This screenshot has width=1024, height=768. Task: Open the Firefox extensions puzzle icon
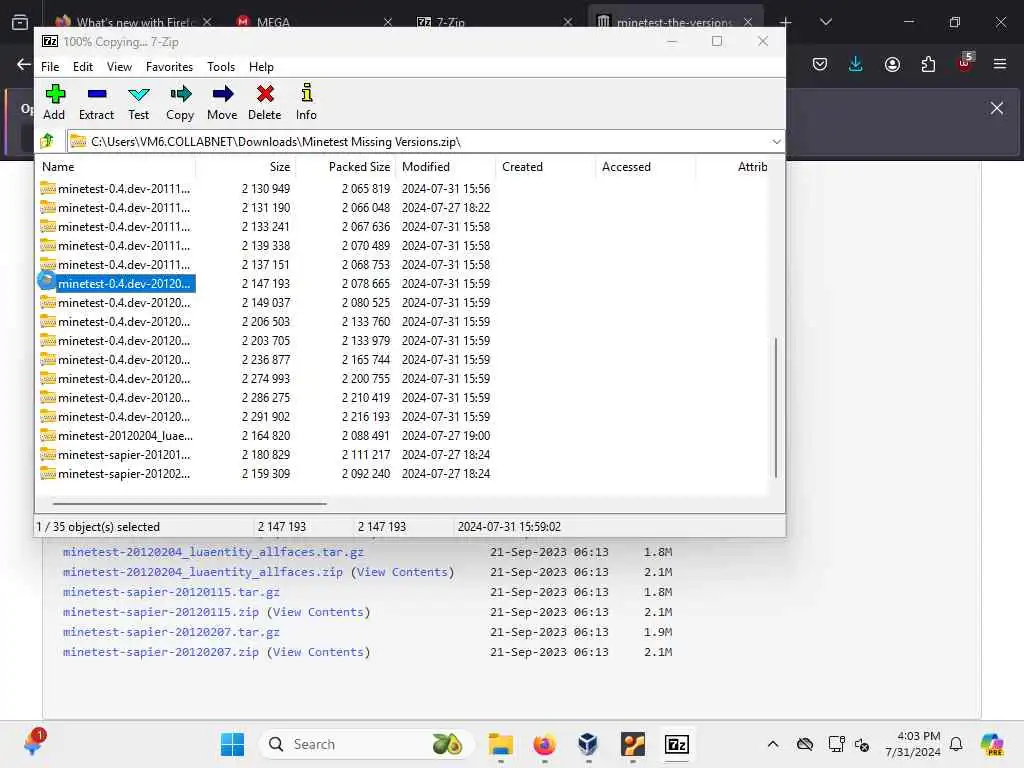928,64
